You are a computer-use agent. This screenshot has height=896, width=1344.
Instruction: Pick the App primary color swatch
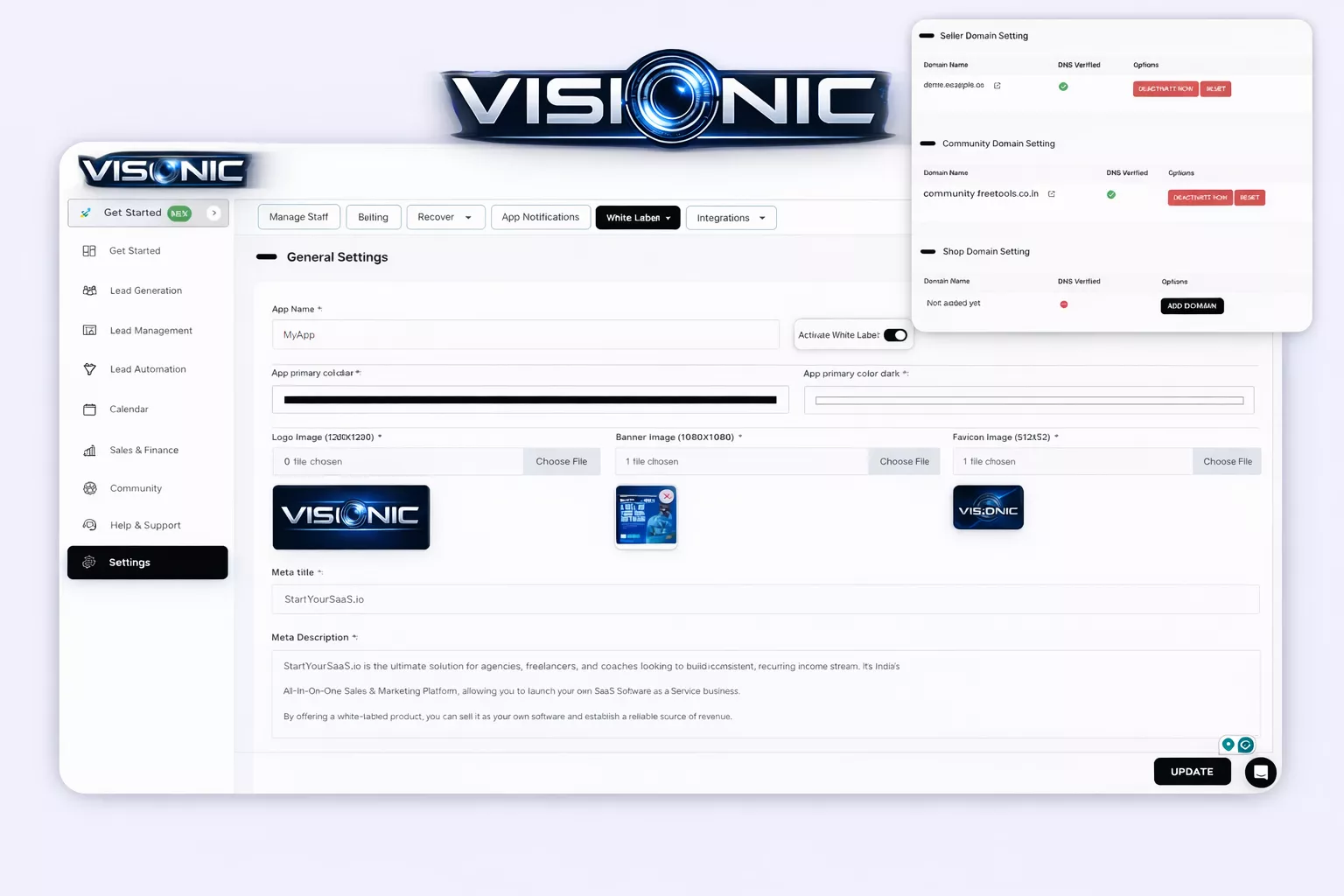tap(530, 400)
